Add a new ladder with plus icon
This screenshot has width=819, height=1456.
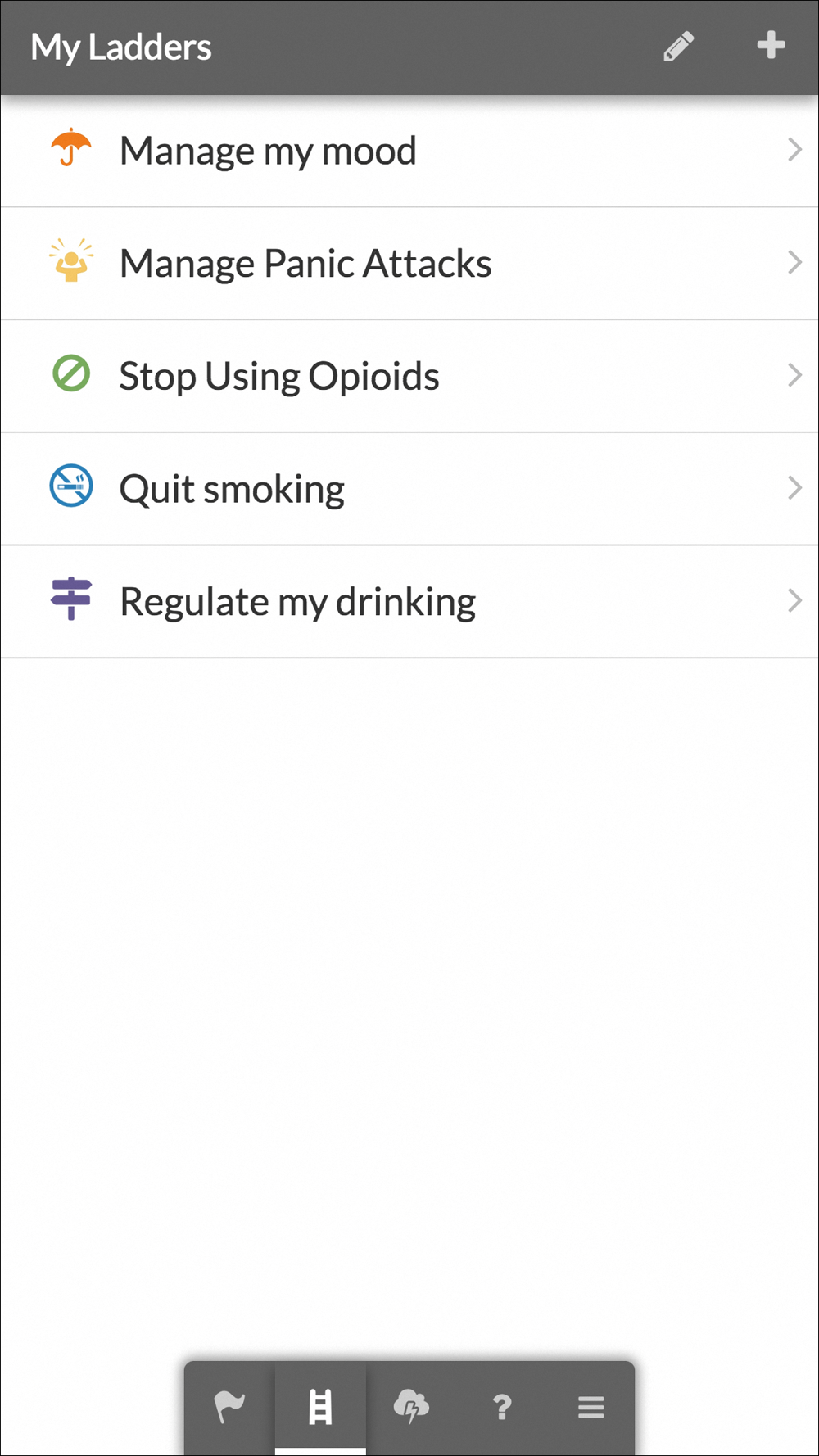tap(771, 45)
